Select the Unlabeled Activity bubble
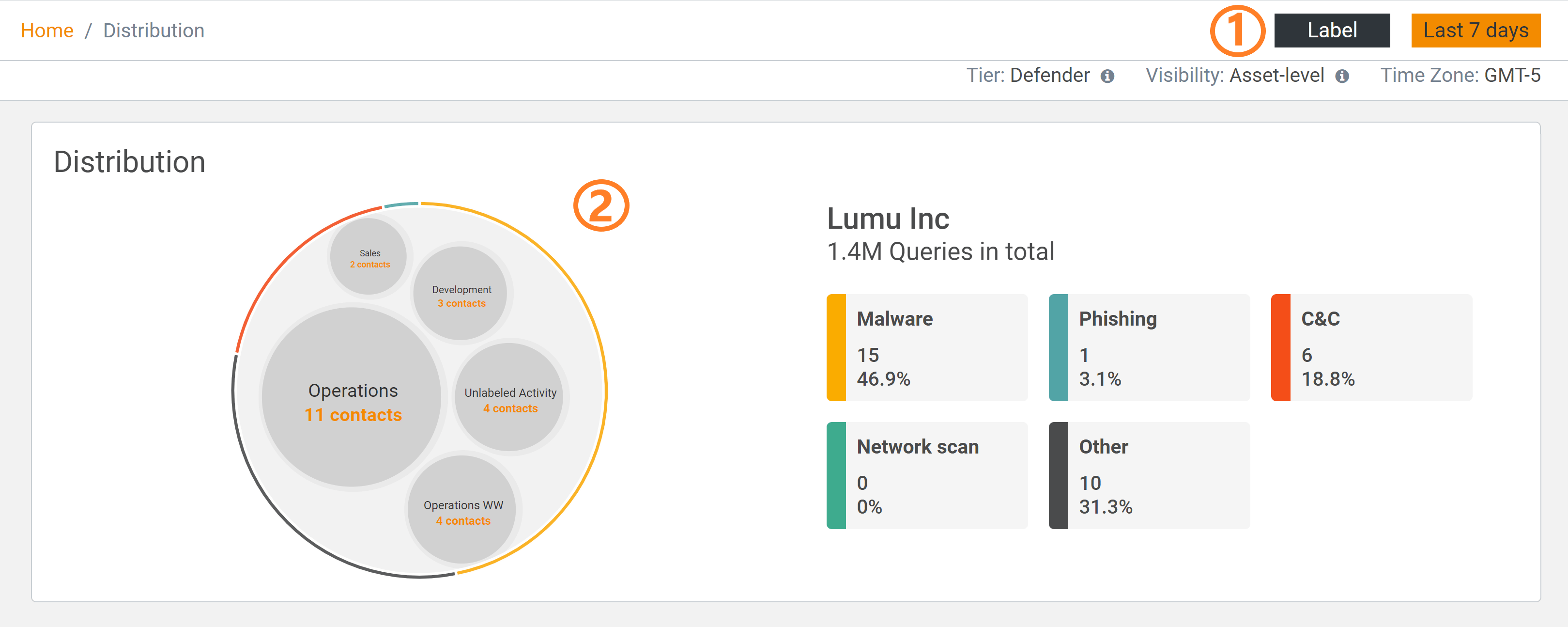1568x627 pixels. pos(509,398)
